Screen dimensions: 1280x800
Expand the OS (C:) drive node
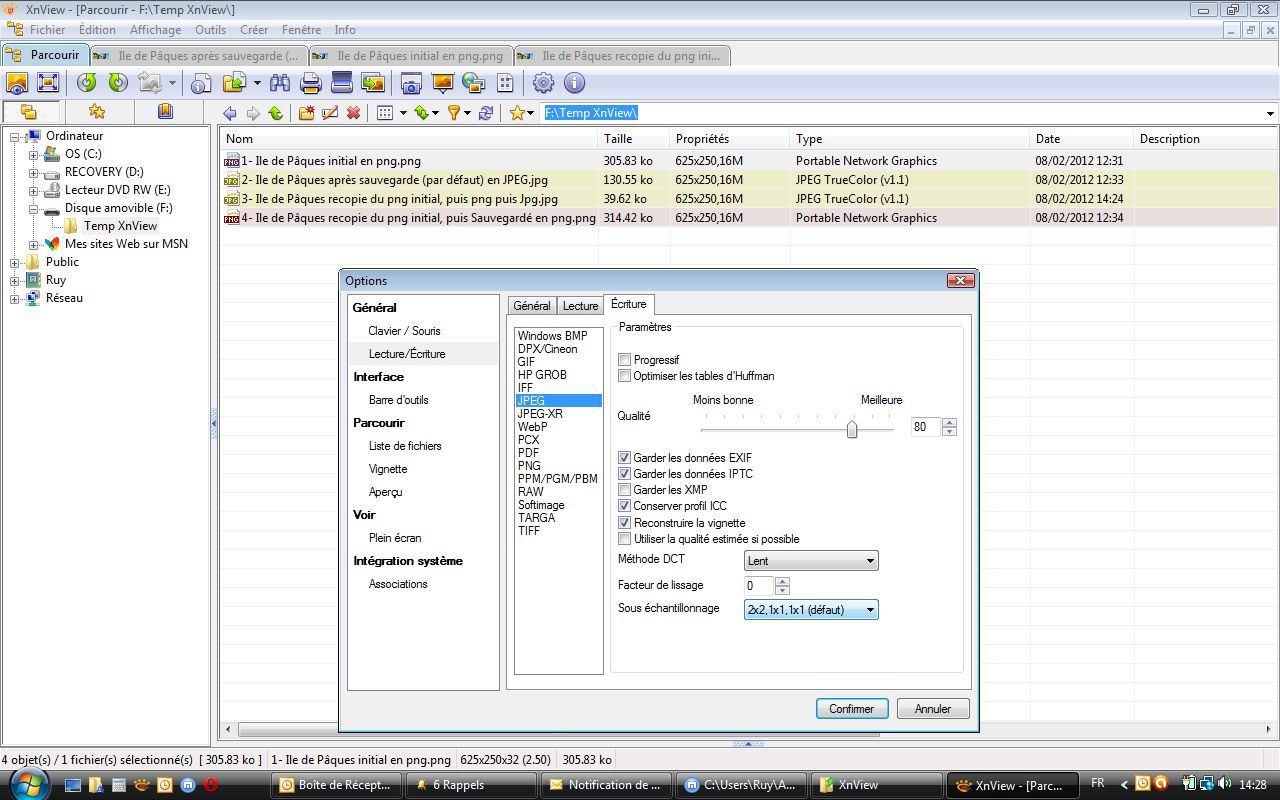tap(34, 154)
